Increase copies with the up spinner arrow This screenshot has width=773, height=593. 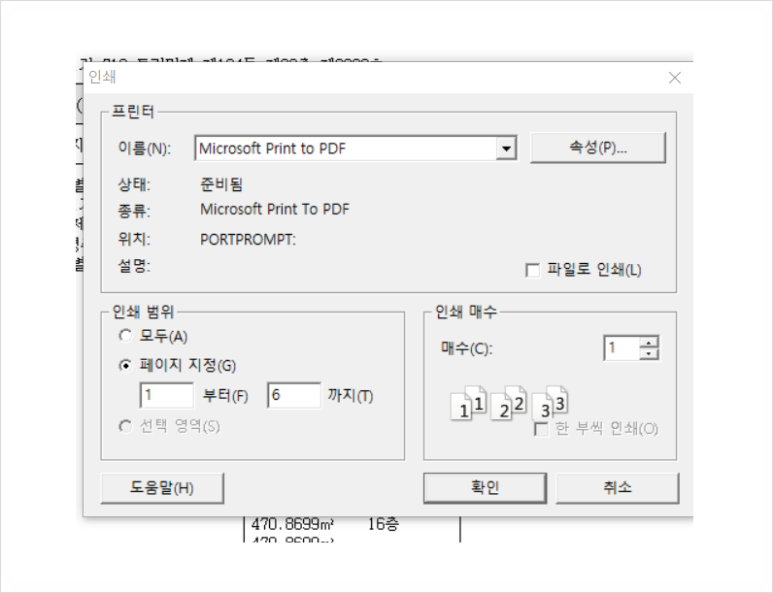[x=649, y=342]
